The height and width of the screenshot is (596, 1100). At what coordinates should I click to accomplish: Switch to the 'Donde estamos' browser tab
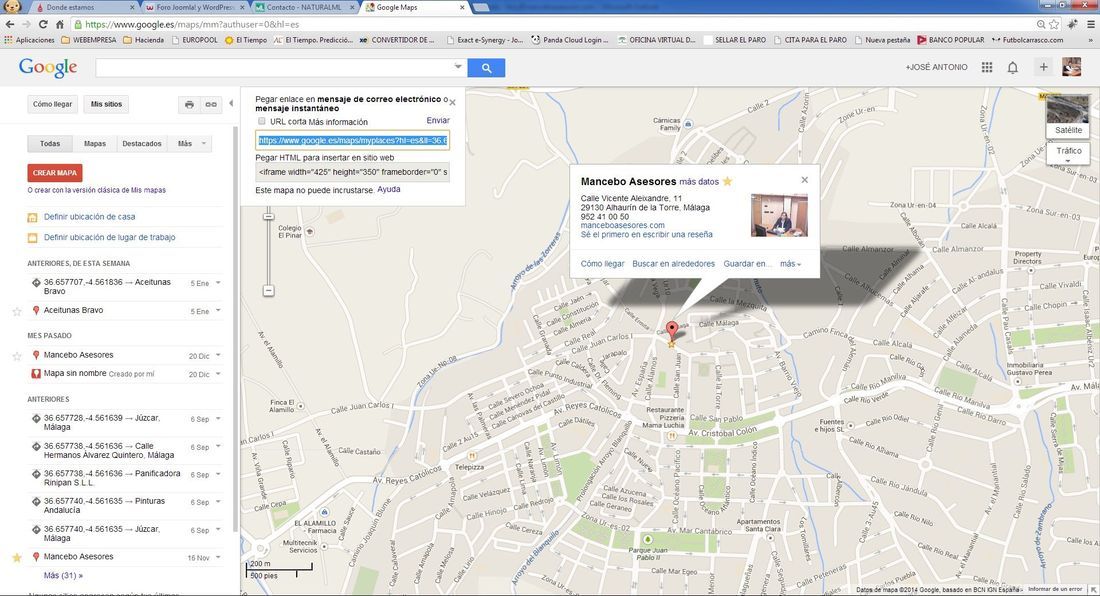point(83,7)
